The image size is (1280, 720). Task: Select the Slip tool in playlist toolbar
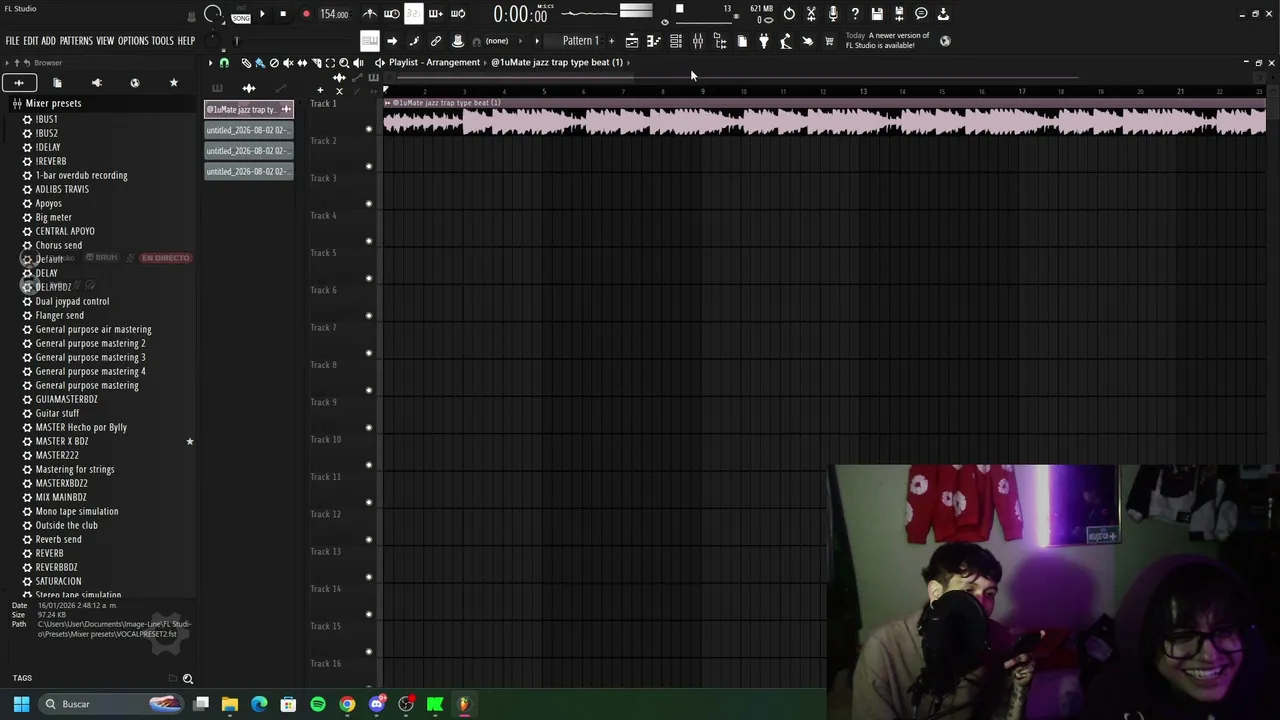[x=302, y=63]
